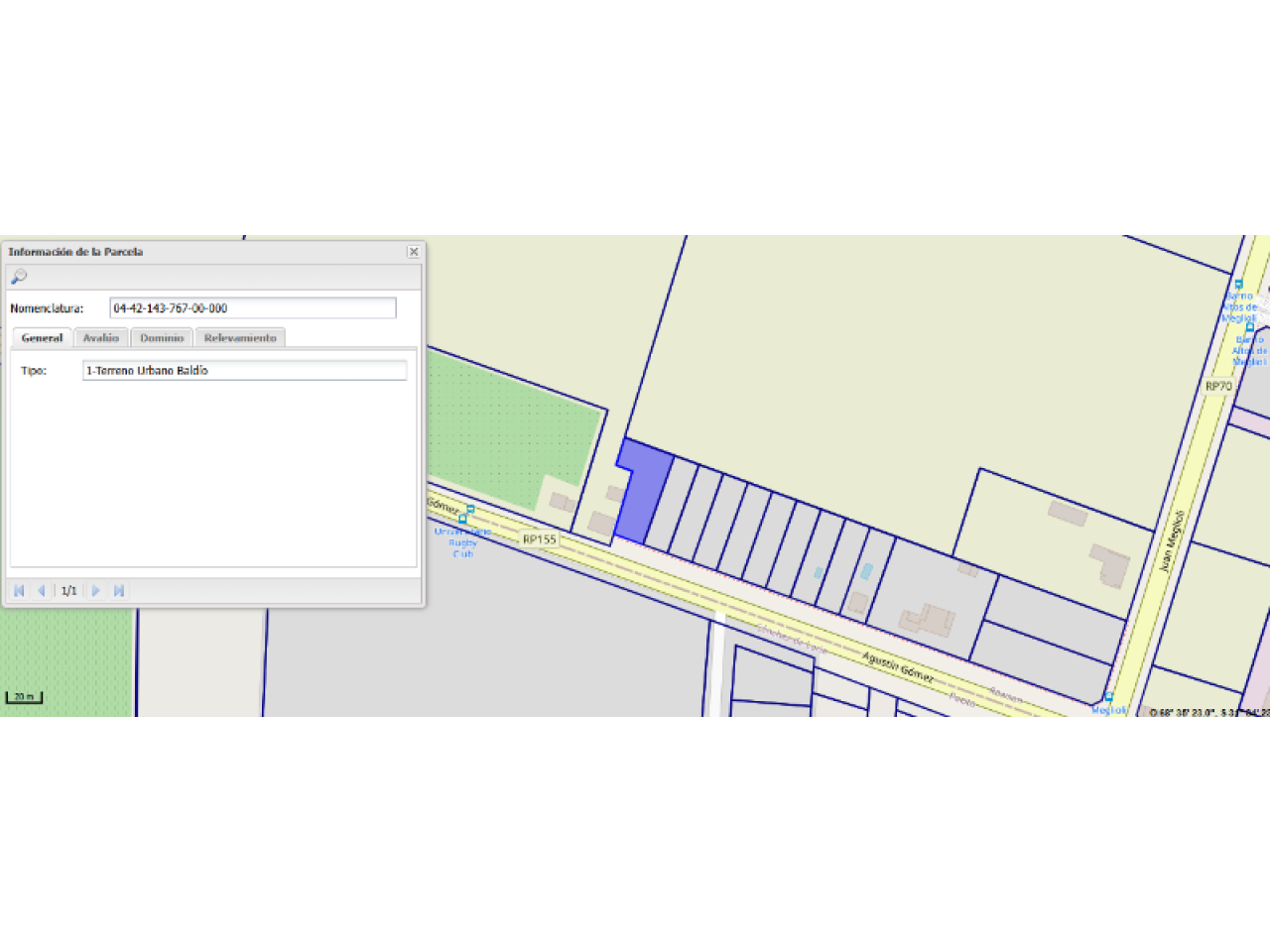The width and height of the screenshot is (1270, 952).
Task: Click the RP155 road label
Action: tap(540, 539)
